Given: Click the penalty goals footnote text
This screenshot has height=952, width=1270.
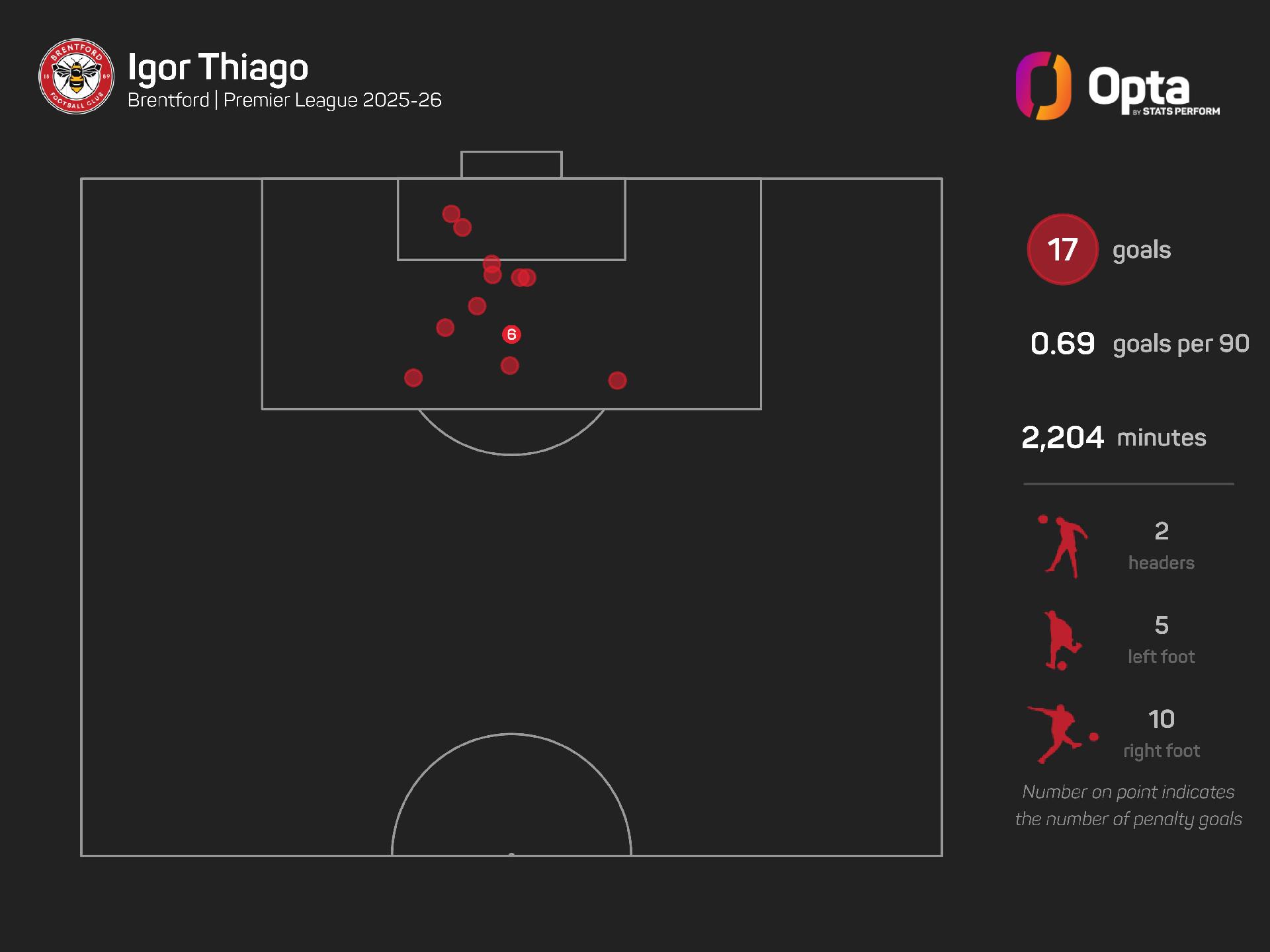Looking at the screenshot, I should coord(1128,805).
